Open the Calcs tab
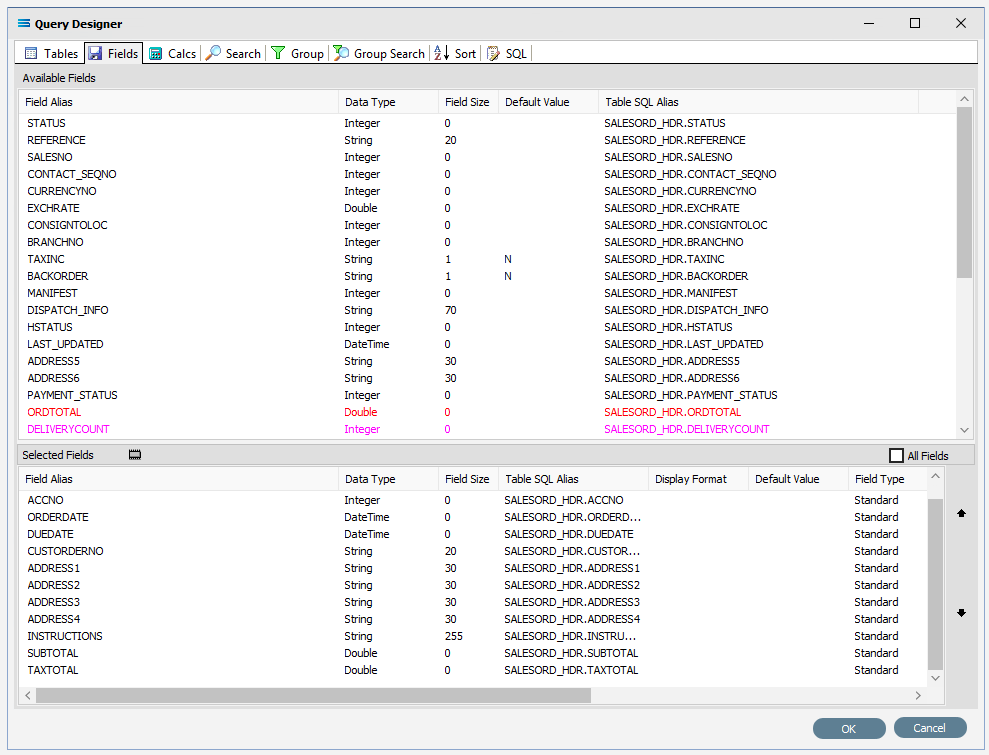The image size is (989, 755). coord(172,54)
